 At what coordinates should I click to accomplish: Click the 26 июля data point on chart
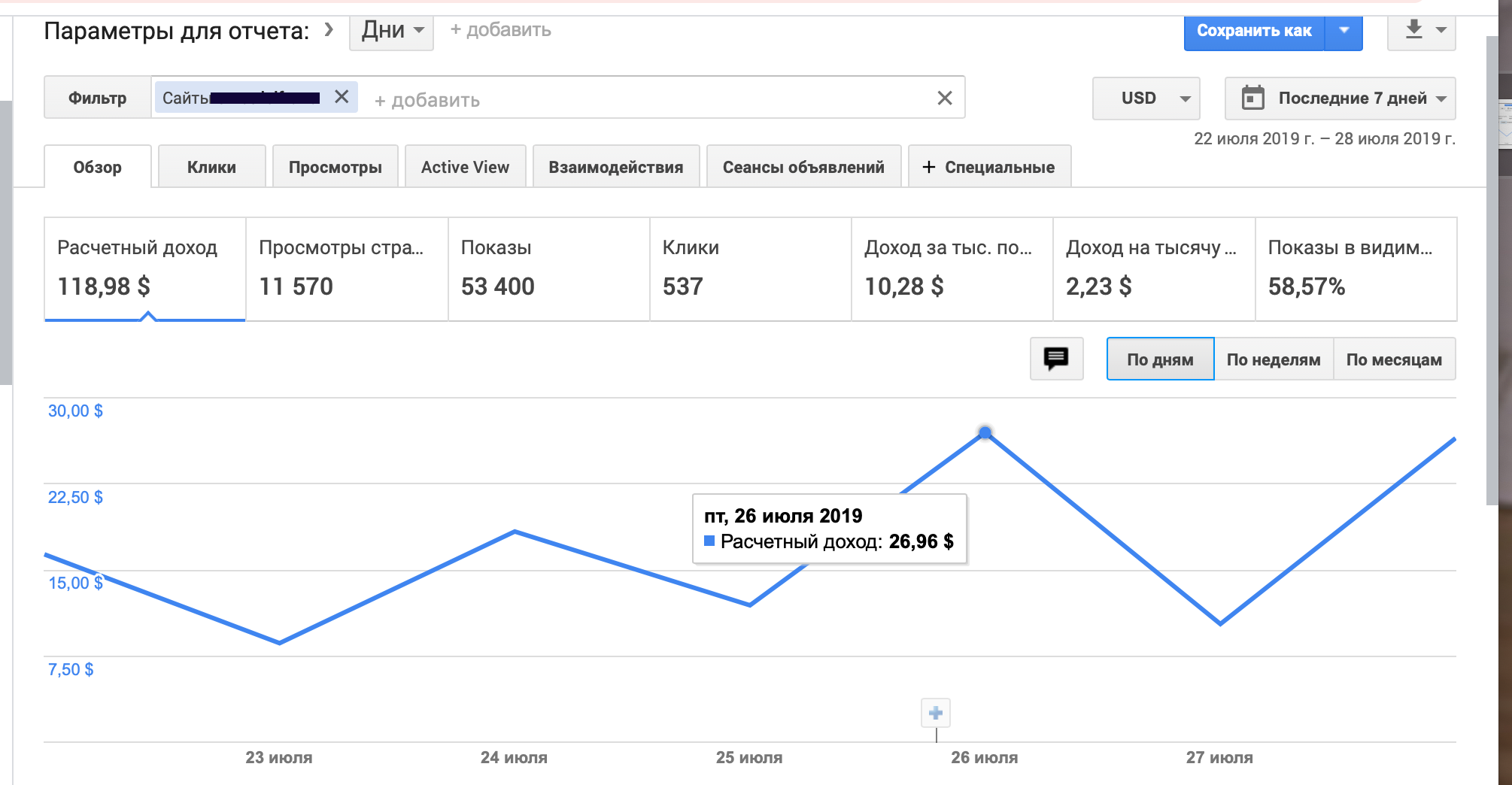pos(985,432)
